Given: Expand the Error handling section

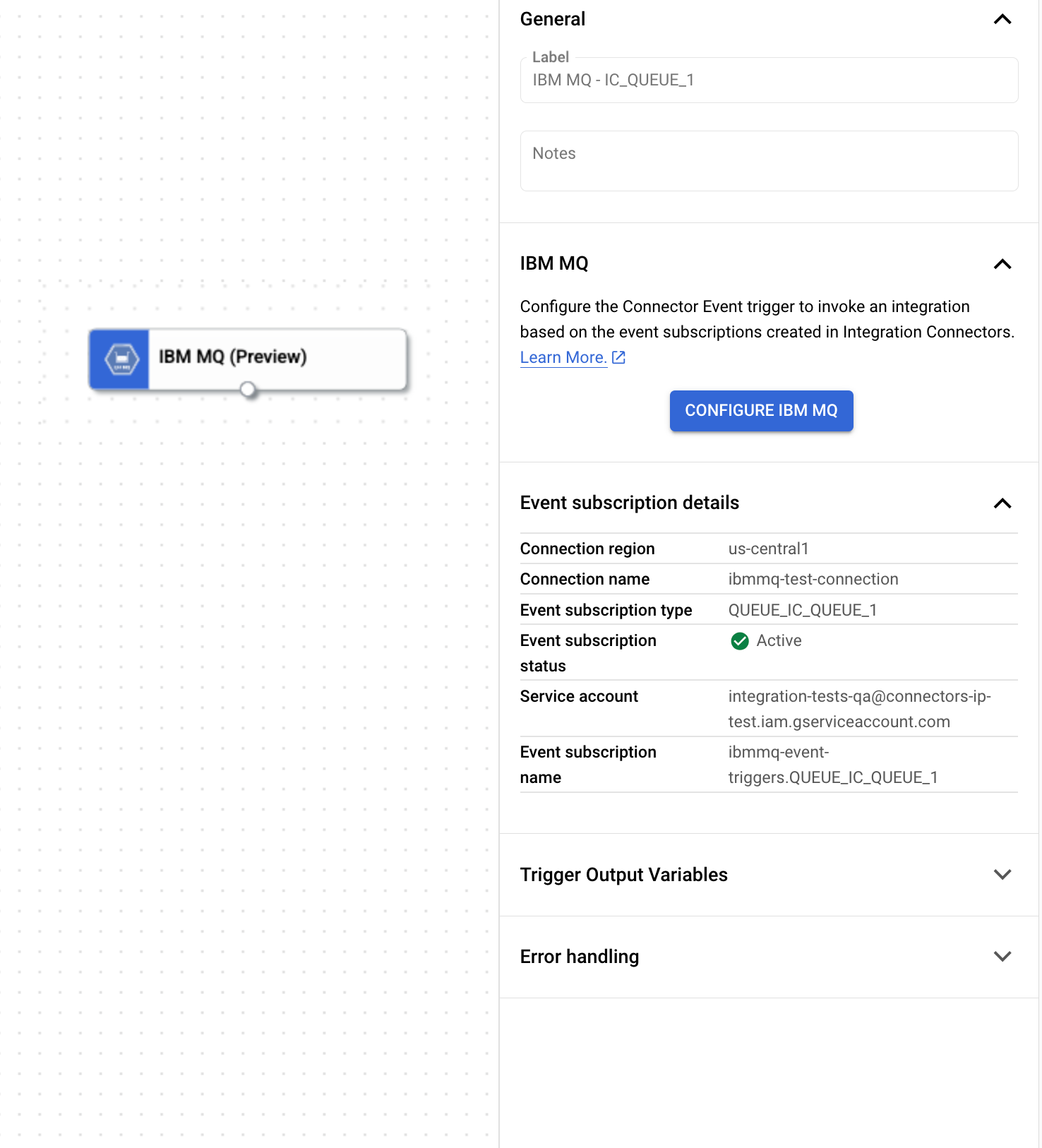Looking at the screenshot, I should click(1002, 956).
